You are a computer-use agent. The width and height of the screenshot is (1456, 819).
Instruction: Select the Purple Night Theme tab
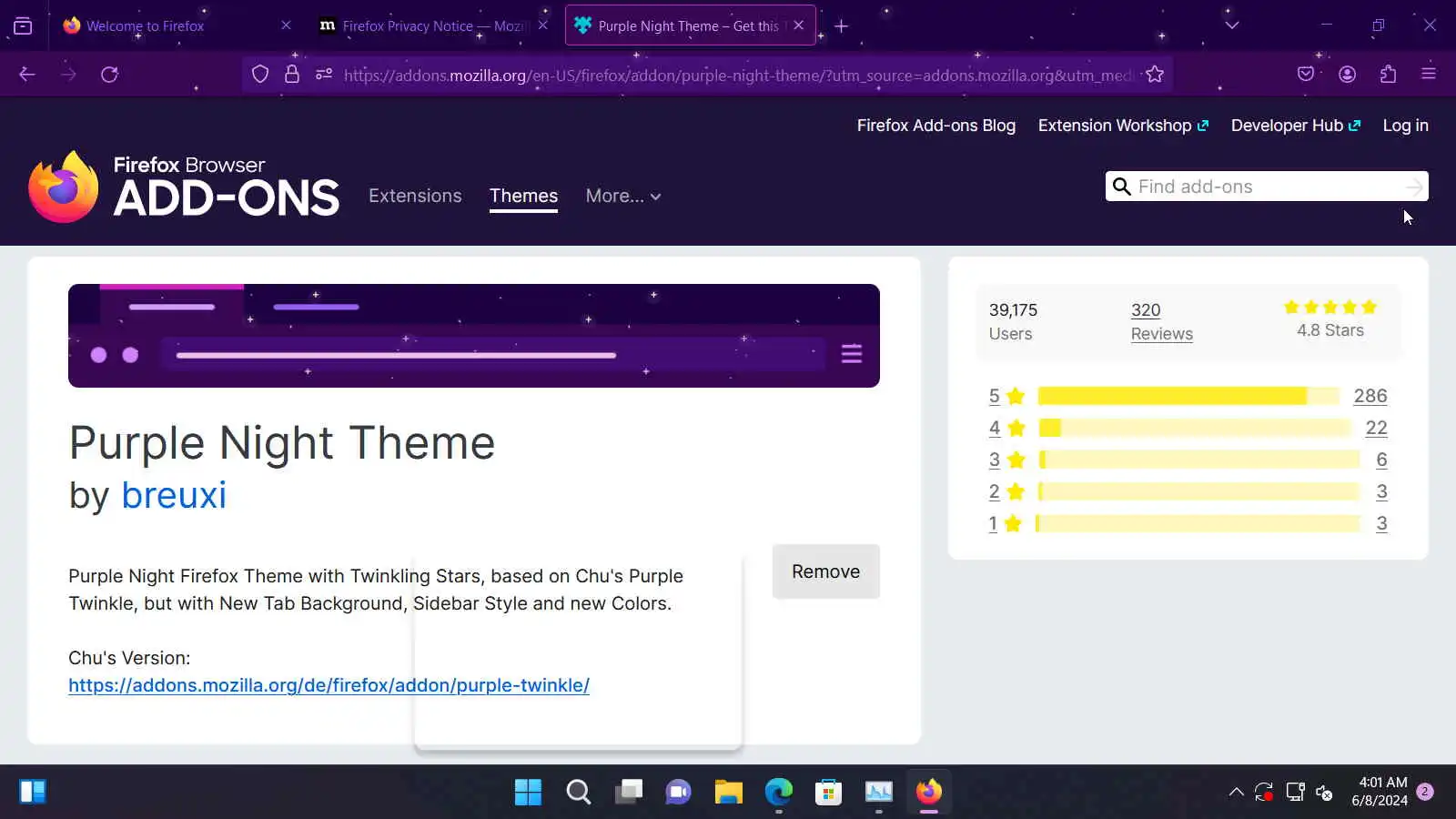click(690, 25)
